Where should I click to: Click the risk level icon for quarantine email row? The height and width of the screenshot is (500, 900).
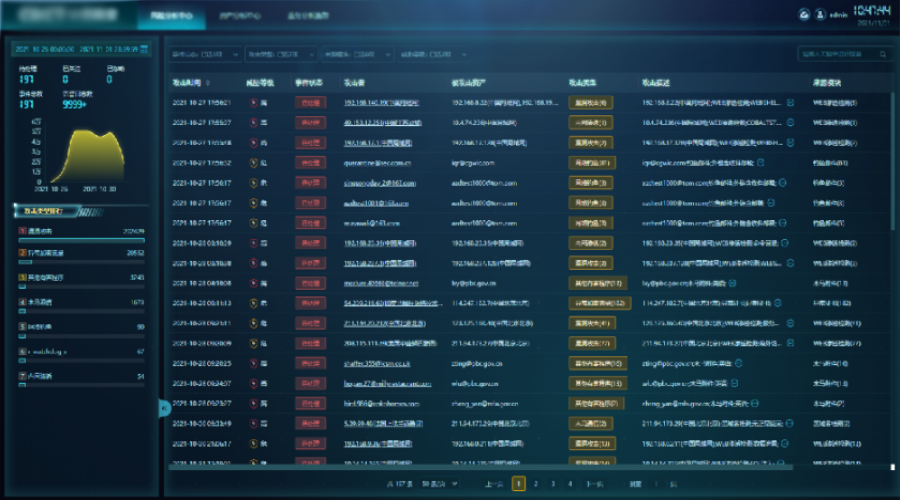point(253,162)
